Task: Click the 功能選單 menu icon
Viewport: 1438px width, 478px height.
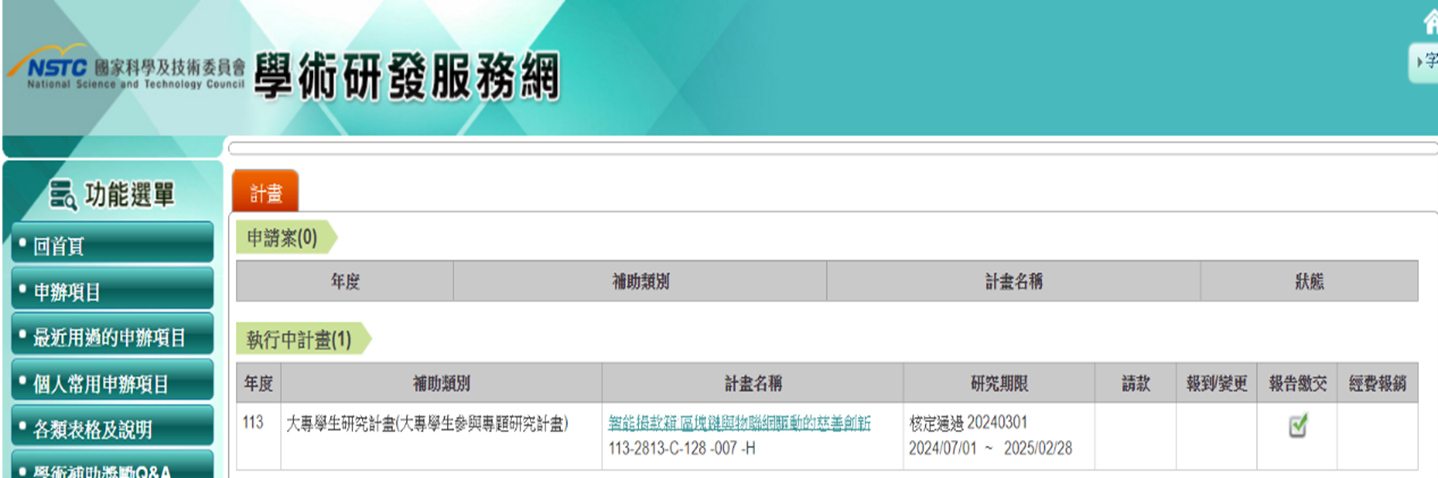Action: (x=63, y=196)
